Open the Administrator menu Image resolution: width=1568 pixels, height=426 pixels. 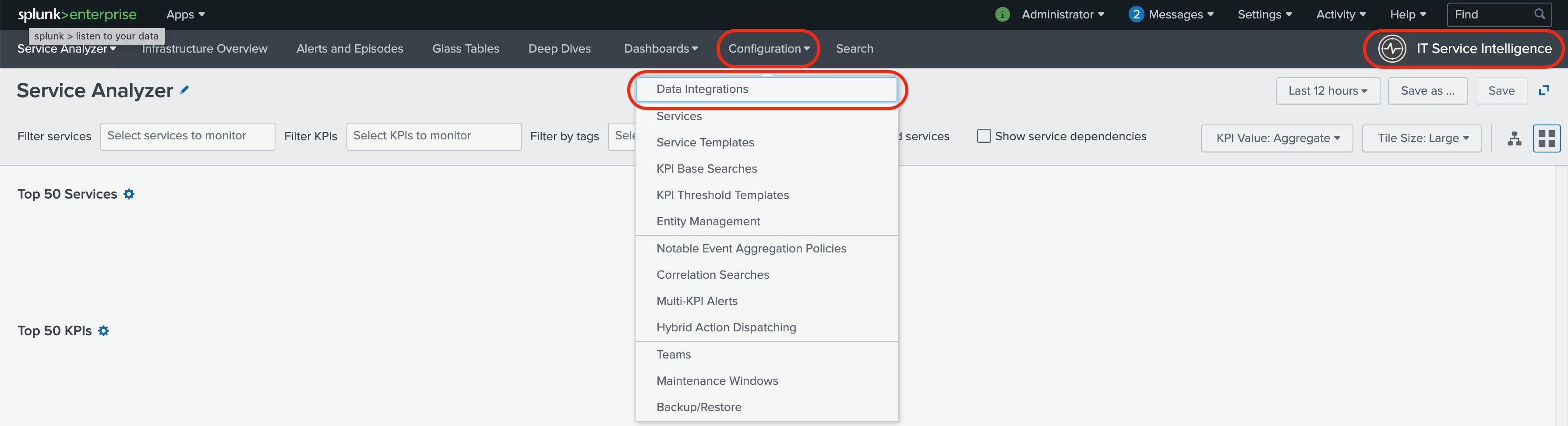[x=1063, y=14]
